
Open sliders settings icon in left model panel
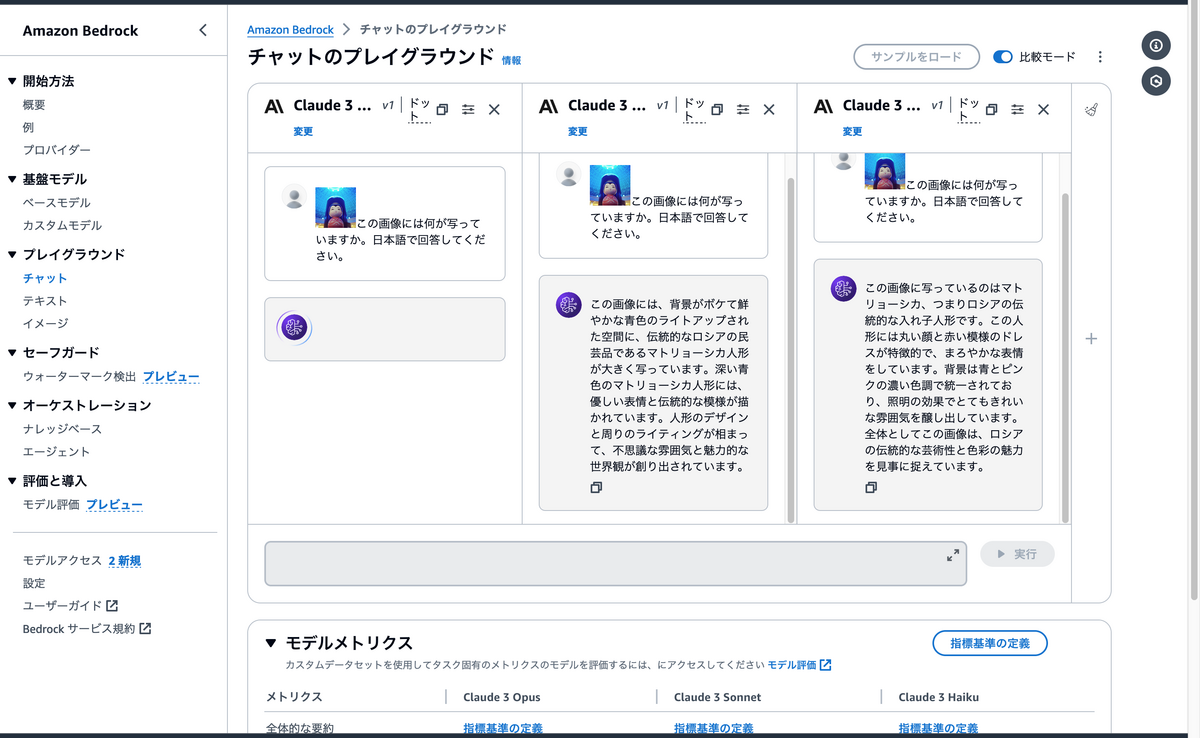tap(468, 110)
